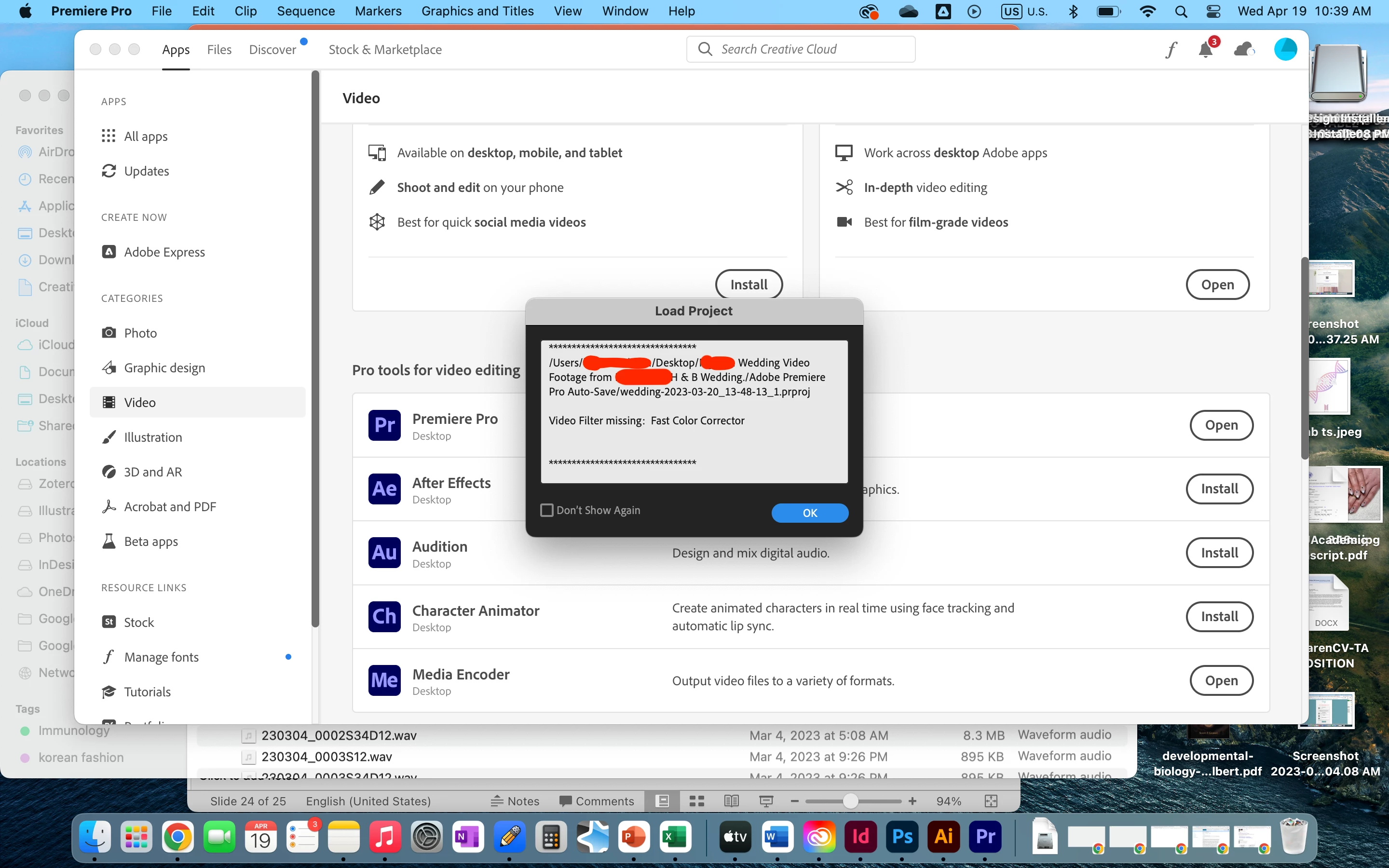
Task: Click the After Effects Ae icon
Action: pyautogui.click(x=384, y=489)
